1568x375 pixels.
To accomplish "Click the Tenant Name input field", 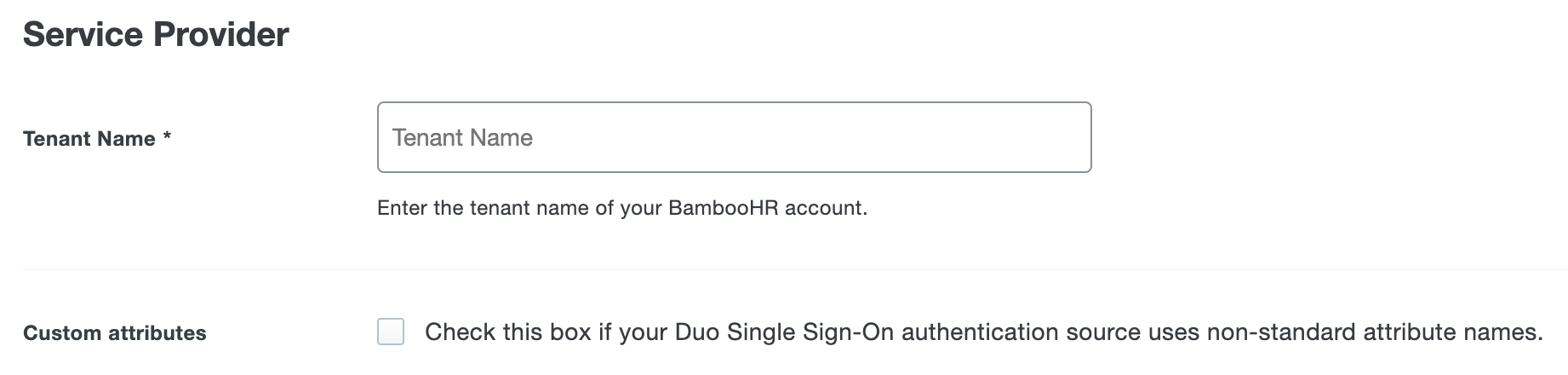I will coord(734,137).
